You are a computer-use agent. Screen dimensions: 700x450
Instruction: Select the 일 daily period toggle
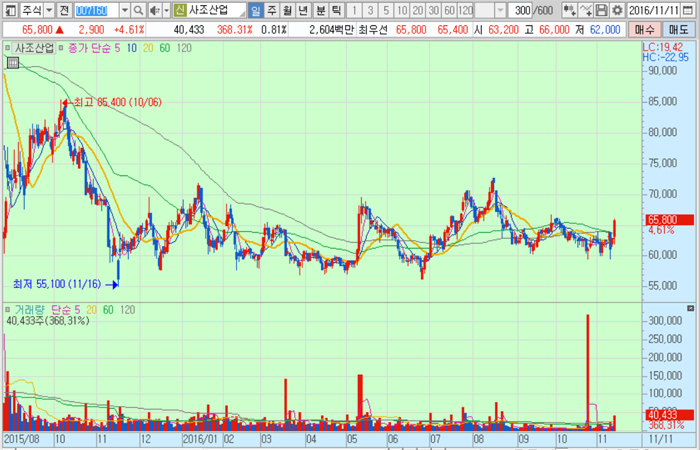point(256,10)
